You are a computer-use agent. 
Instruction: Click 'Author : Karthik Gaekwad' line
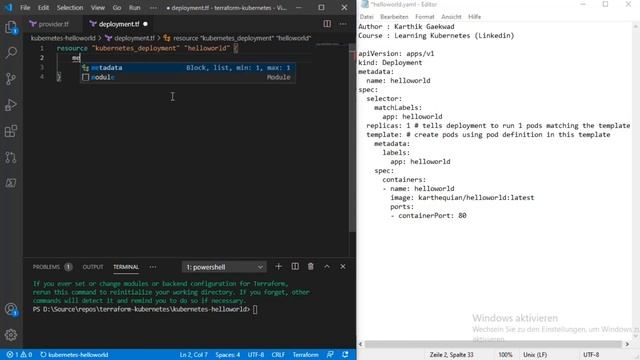406,27
